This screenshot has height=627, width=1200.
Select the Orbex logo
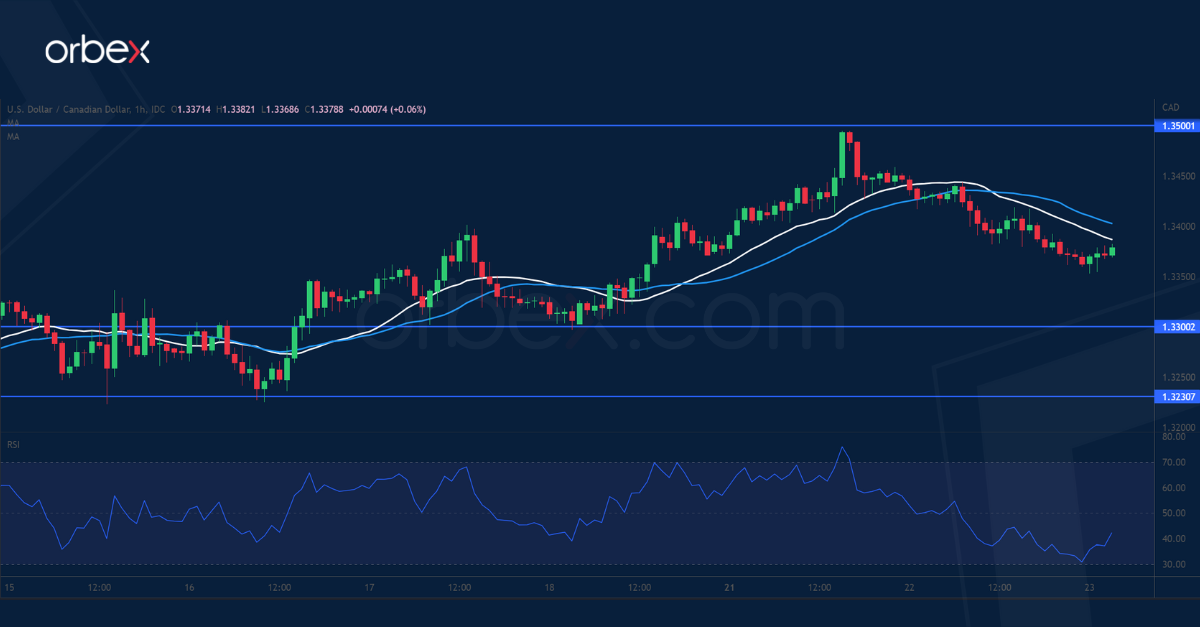[x=97, y=47]
